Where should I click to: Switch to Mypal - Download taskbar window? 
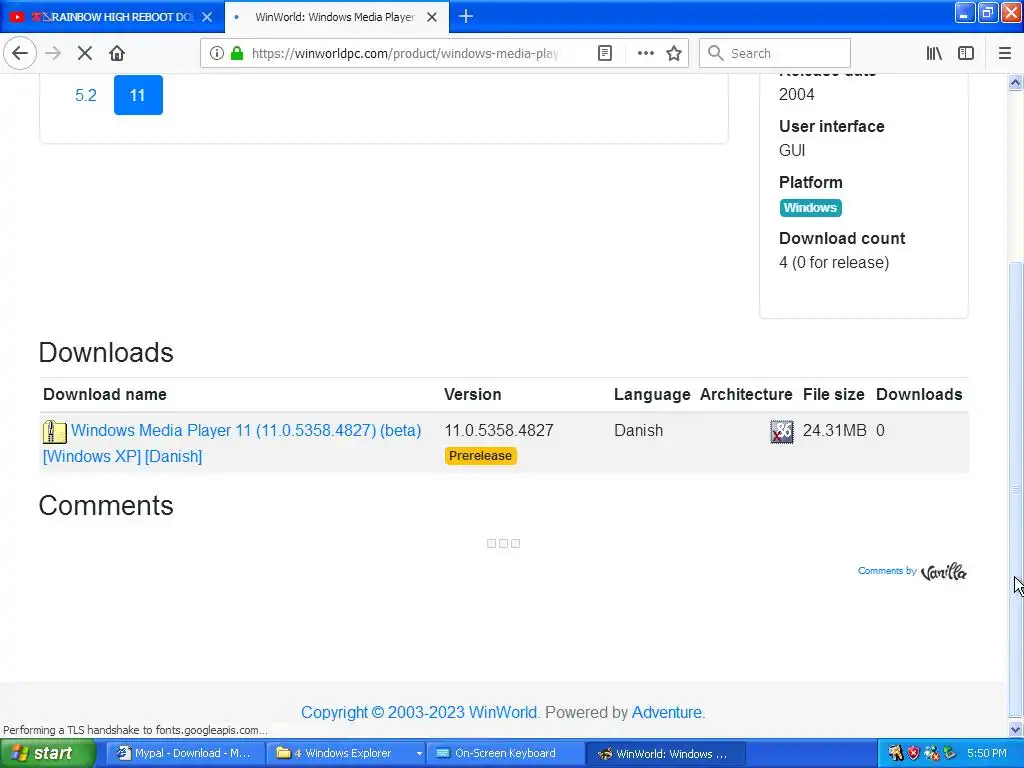(185, 754)
